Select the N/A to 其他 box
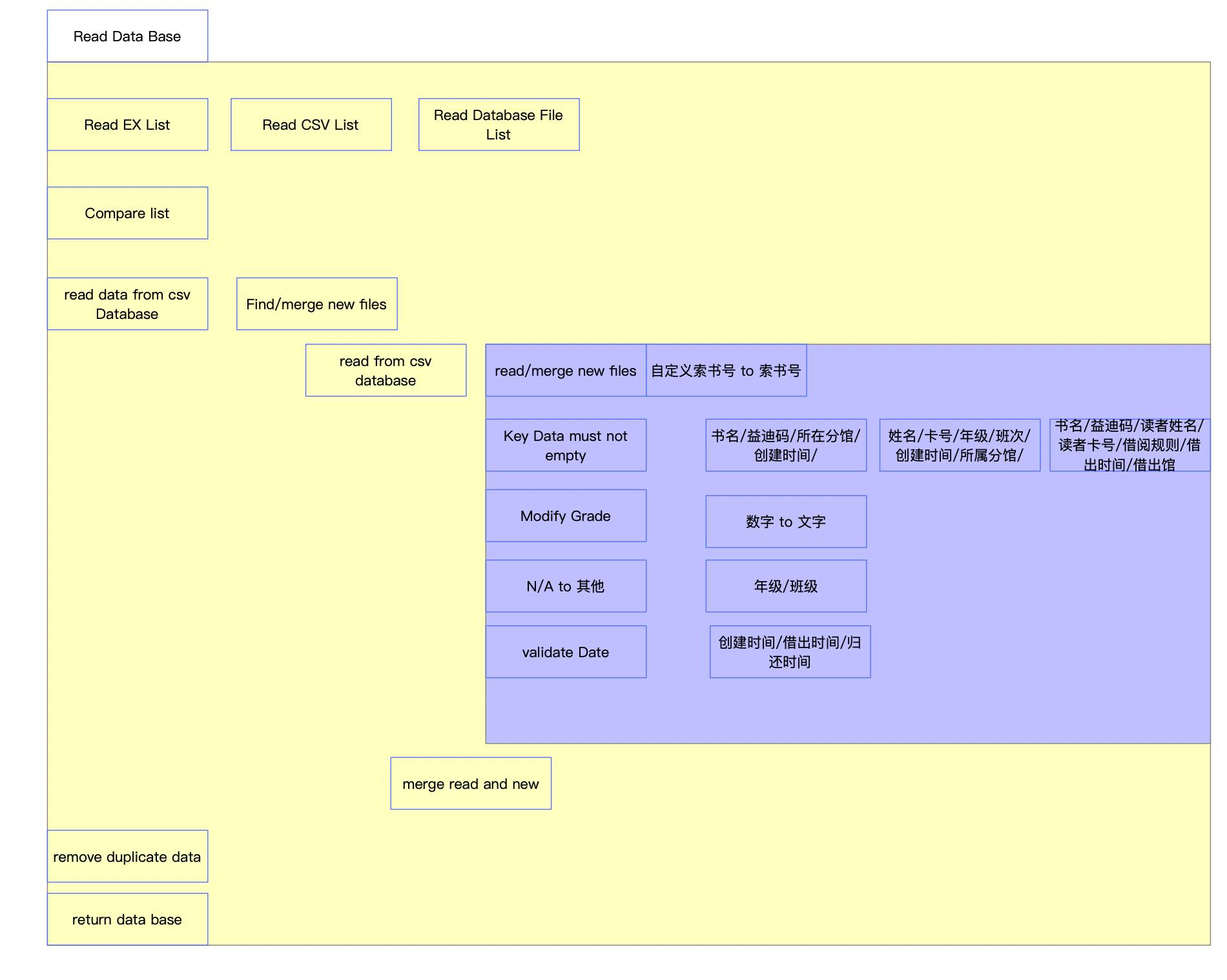The height and width of the screenshot is (980, 1227). (566, 586)
